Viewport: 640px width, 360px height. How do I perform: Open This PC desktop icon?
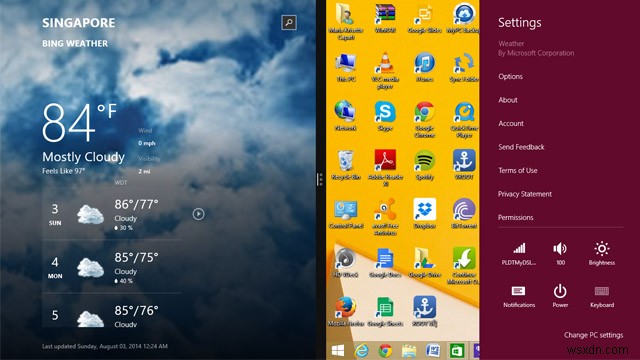[x=346, y=67]
